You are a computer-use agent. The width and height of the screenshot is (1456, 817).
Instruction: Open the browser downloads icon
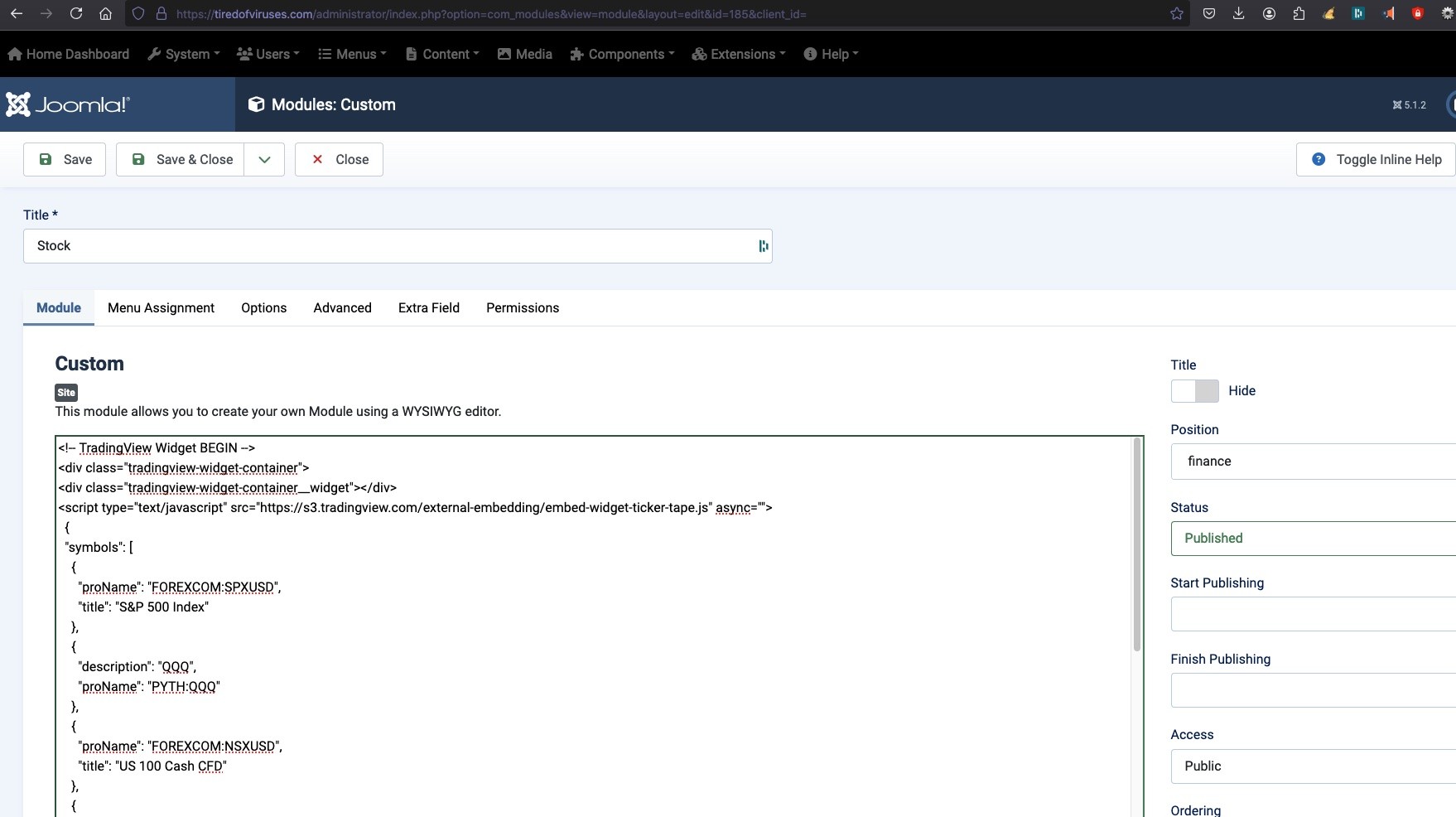(x=1239, y=13)
